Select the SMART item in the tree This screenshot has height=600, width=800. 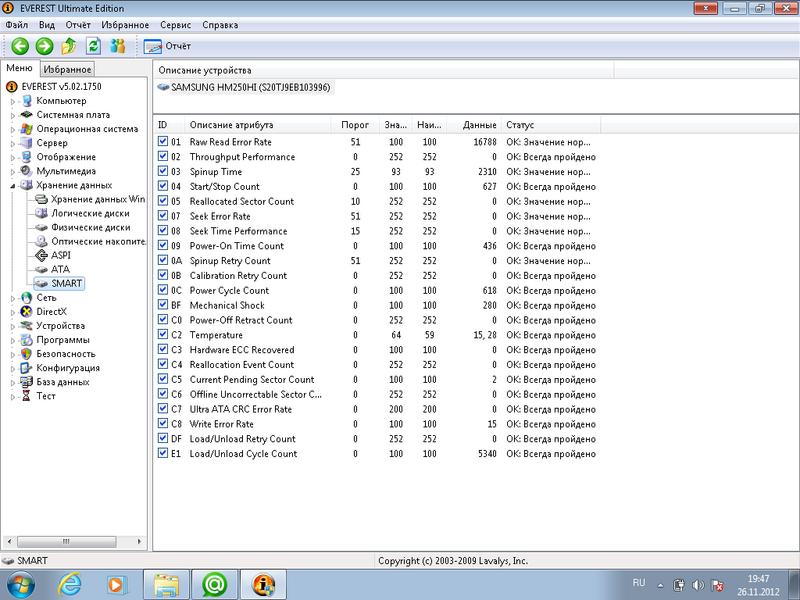point(59,283)
